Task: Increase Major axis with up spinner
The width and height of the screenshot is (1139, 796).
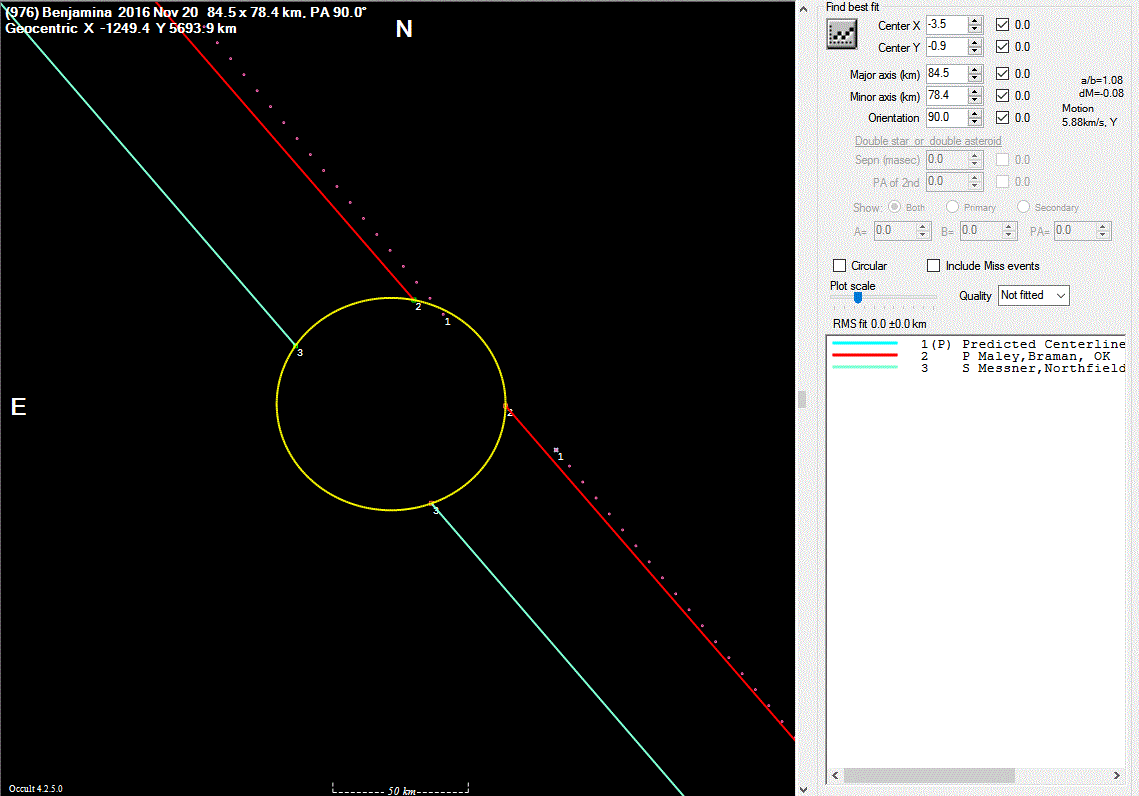Action: coord(975,69)
